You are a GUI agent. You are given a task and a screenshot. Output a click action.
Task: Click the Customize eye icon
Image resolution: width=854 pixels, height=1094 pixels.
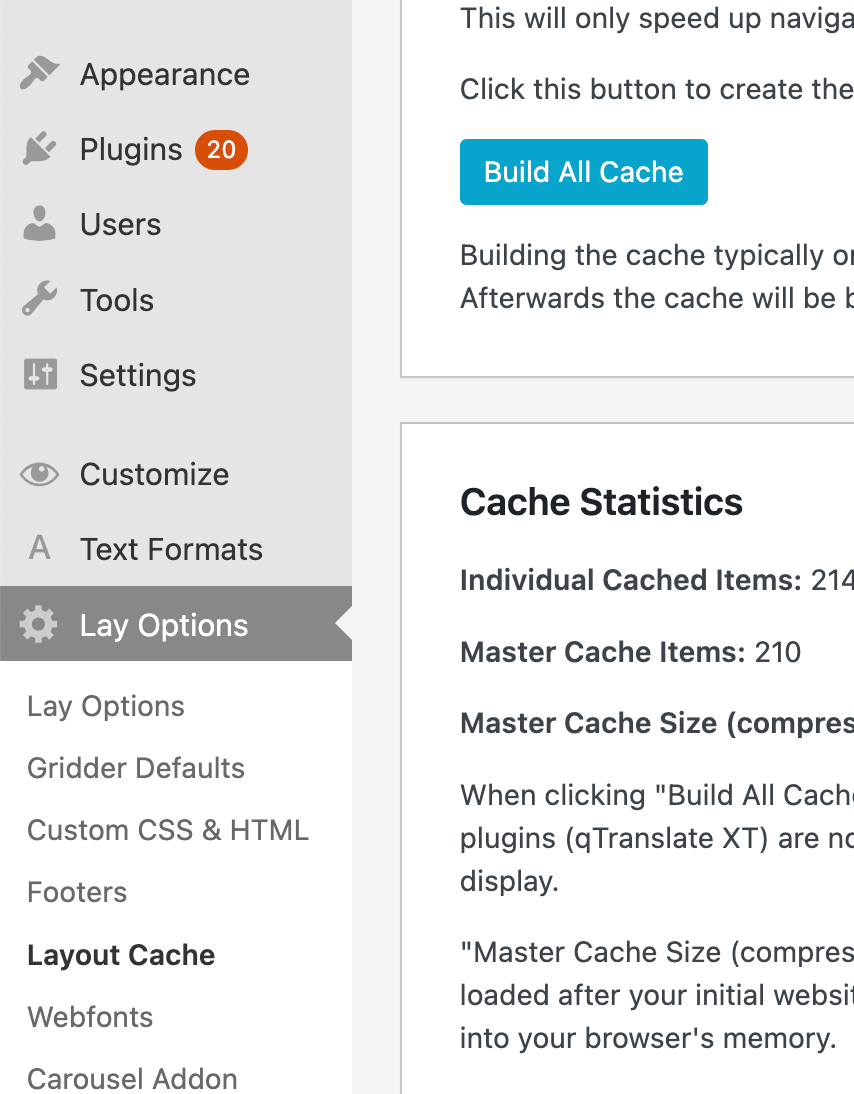click(x=39, y=474)
